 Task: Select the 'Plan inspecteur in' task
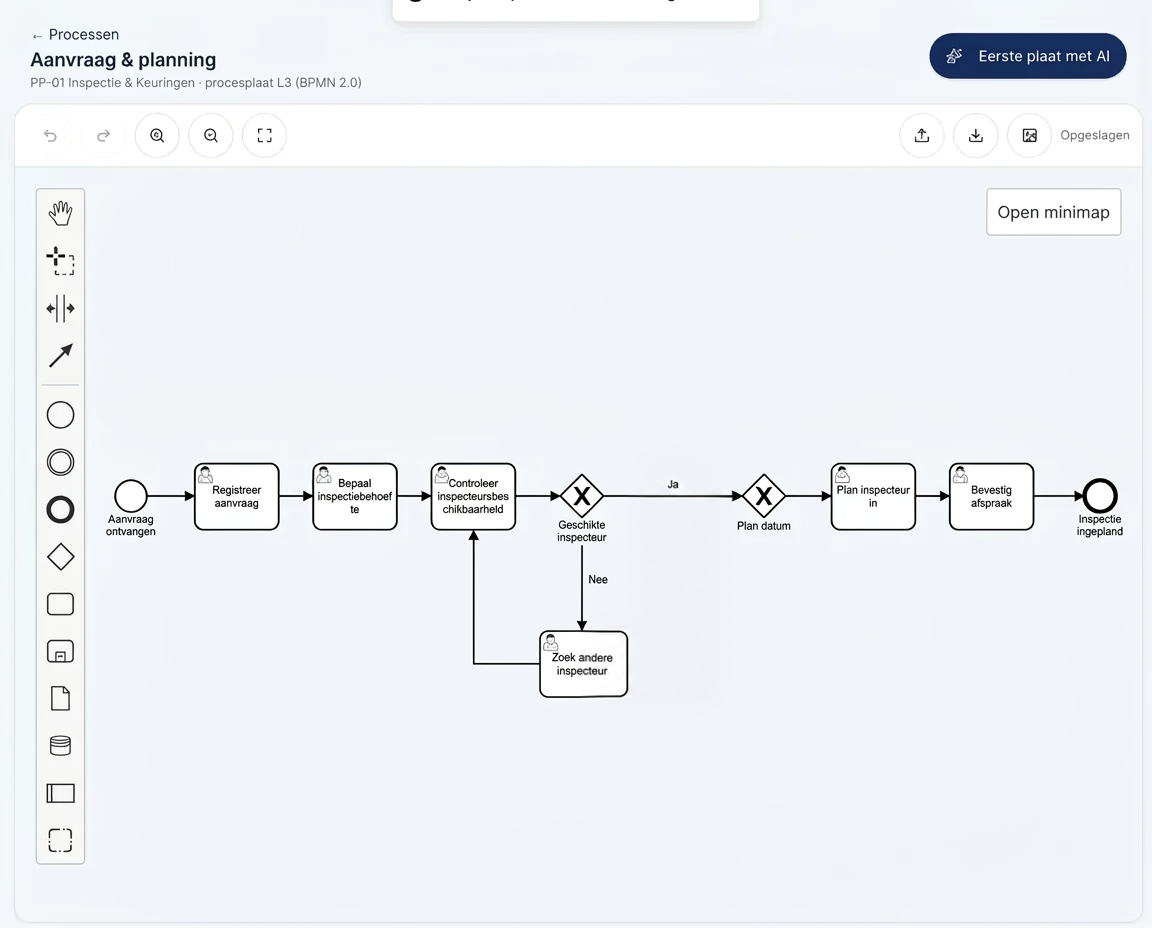[x=874, y=496]
